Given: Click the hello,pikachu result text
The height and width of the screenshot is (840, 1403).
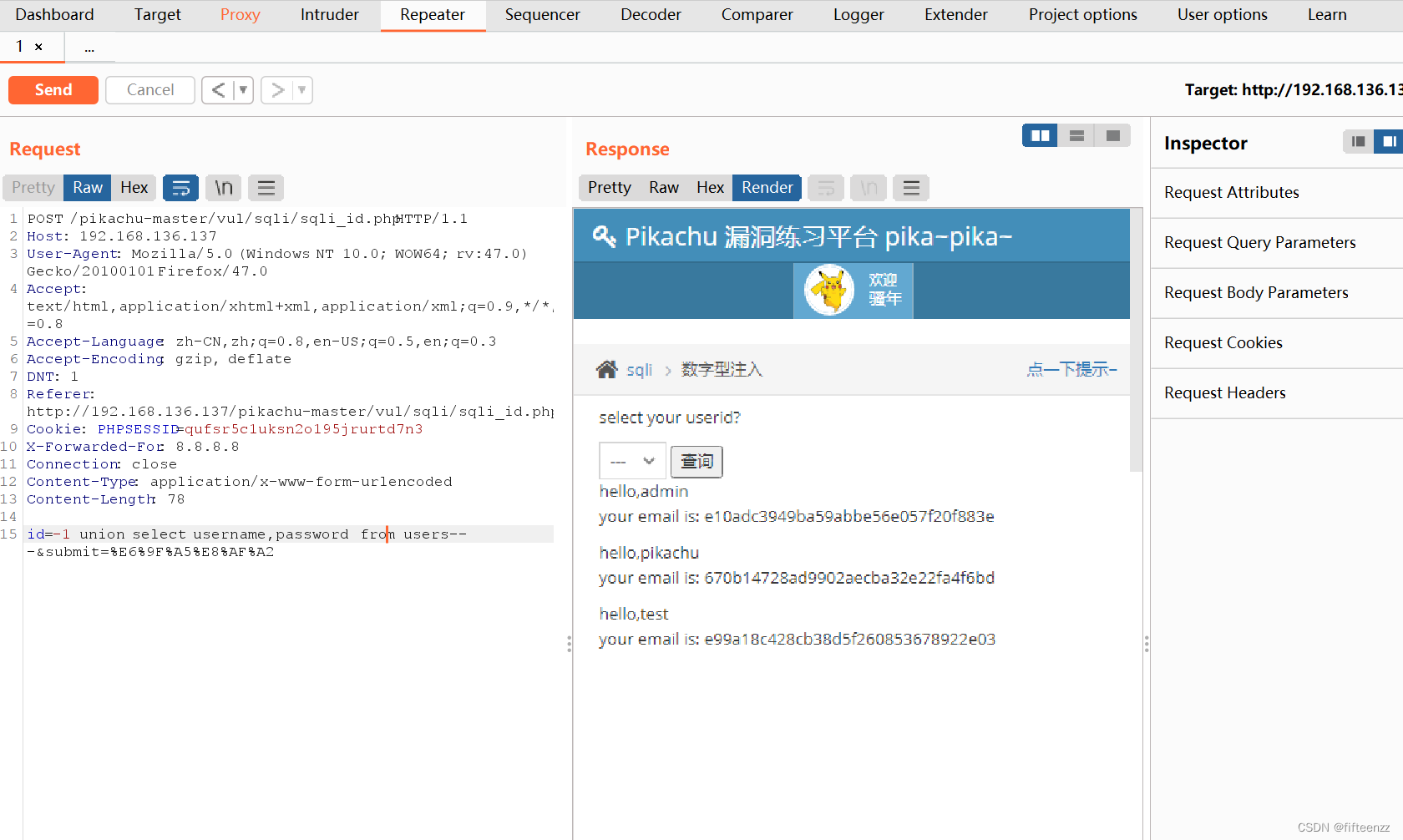Looking at the screenshot, I should coord(649,553).
